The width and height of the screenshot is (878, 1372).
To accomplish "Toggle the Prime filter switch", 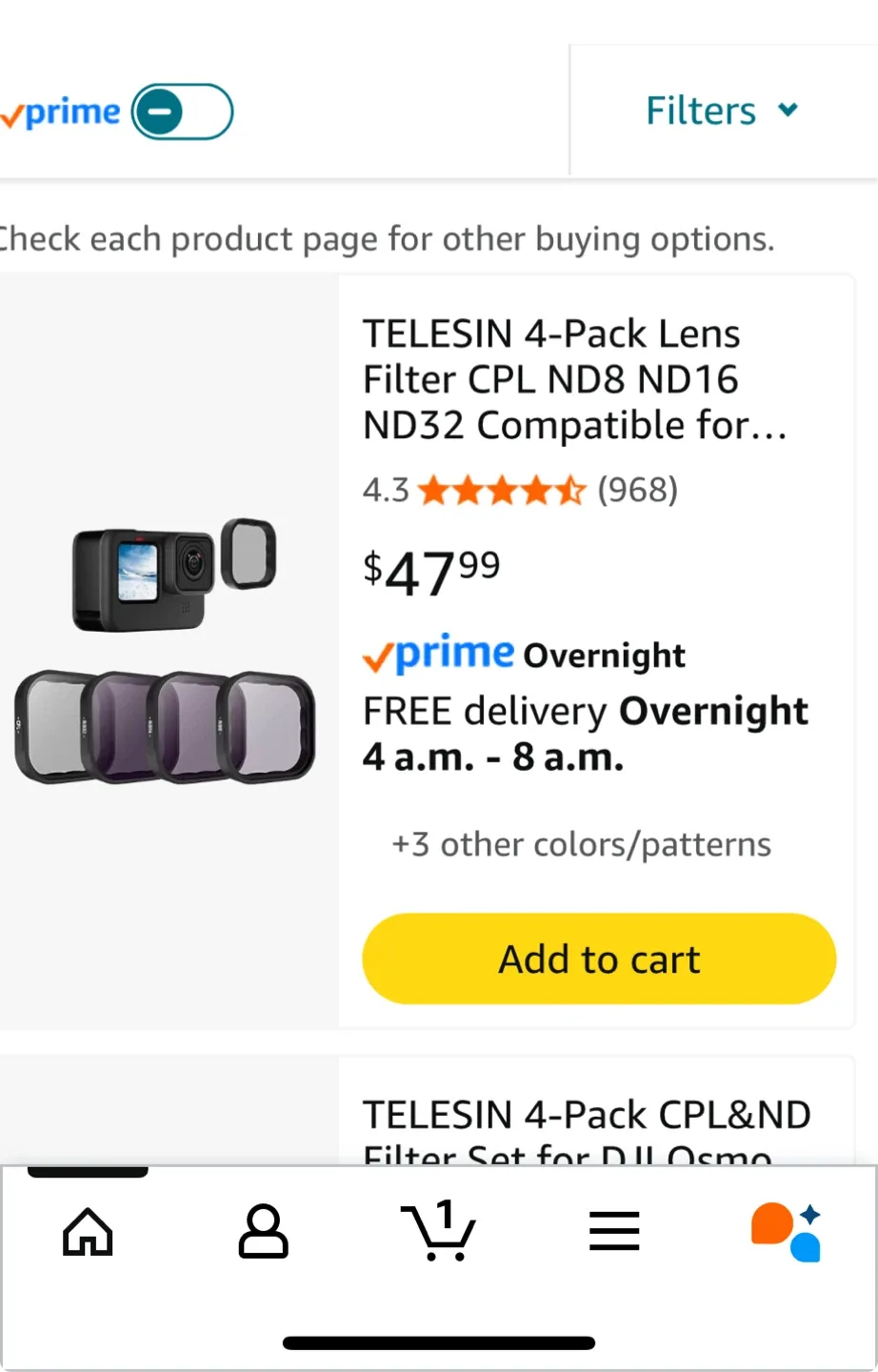I will tap(182, 112).
